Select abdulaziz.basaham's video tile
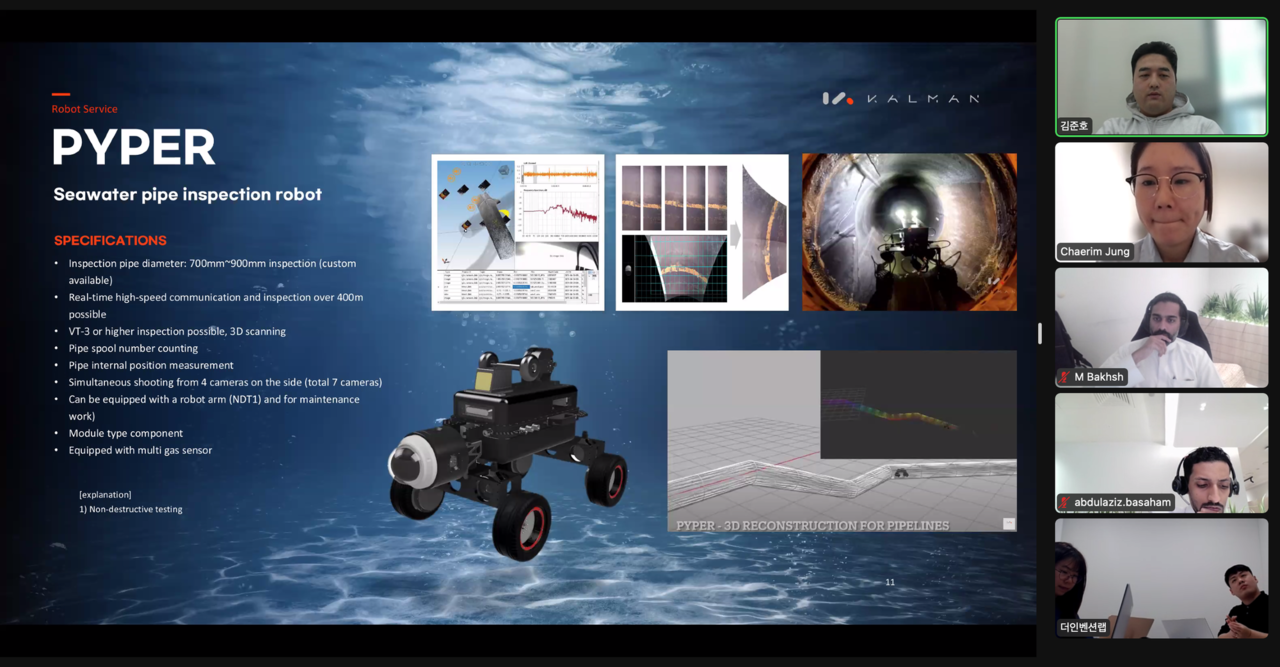The width and height of the screenshot is (1280, 667). pos(1161,452)
